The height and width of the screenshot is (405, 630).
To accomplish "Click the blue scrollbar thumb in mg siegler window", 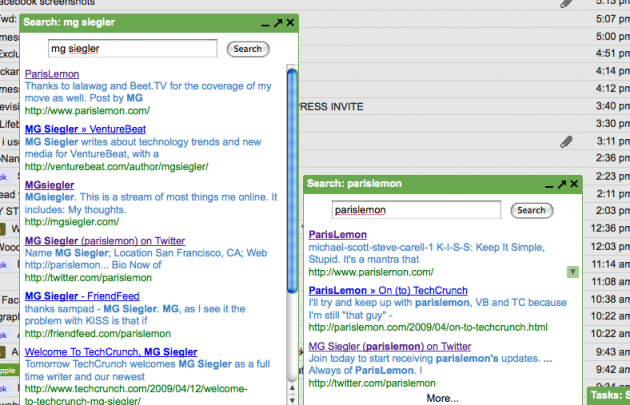I will click(292, 181).
